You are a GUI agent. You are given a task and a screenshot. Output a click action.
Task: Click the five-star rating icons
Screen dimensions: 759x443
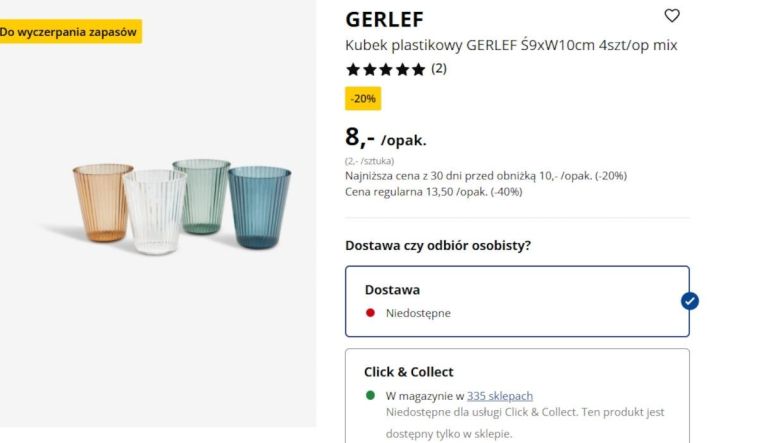point(385,70)
